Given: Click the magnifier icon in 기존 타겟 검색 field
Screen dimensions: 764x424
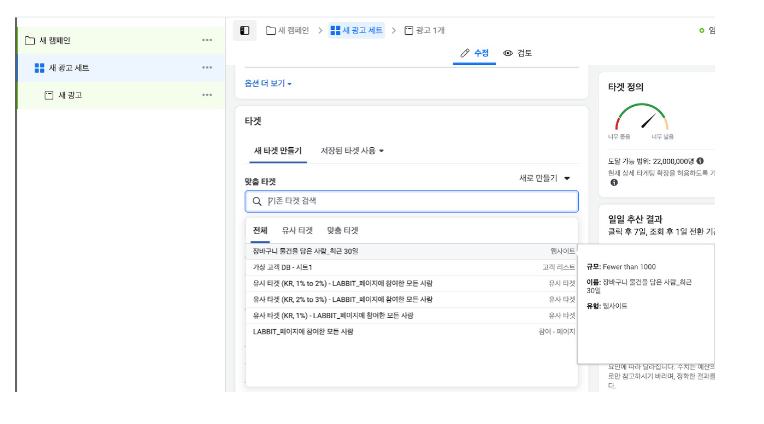Looking at the screenshot, I should tap(257, 201).
